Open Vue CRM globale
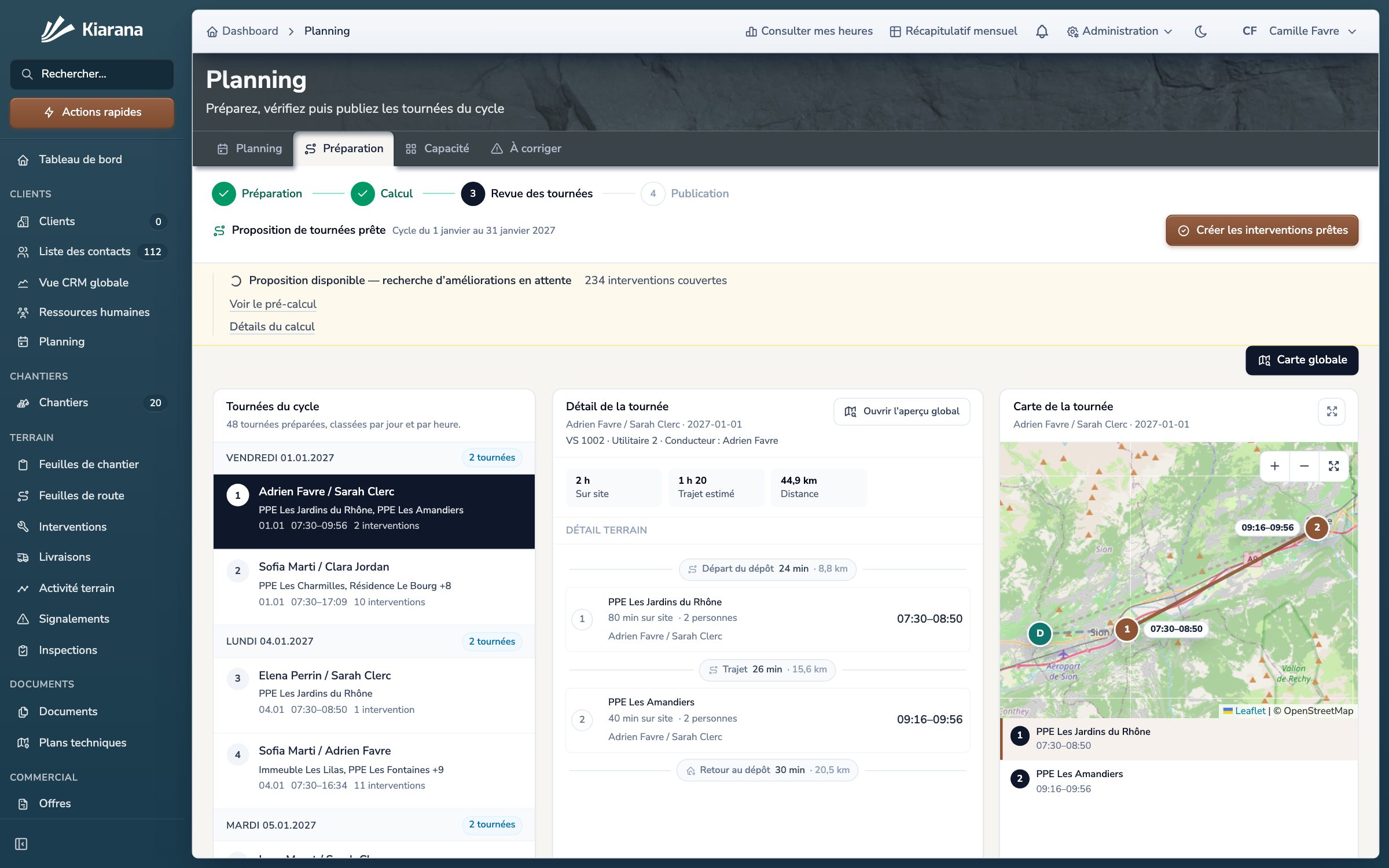This screenshot has width=1389, height=868. click(91, 282)
